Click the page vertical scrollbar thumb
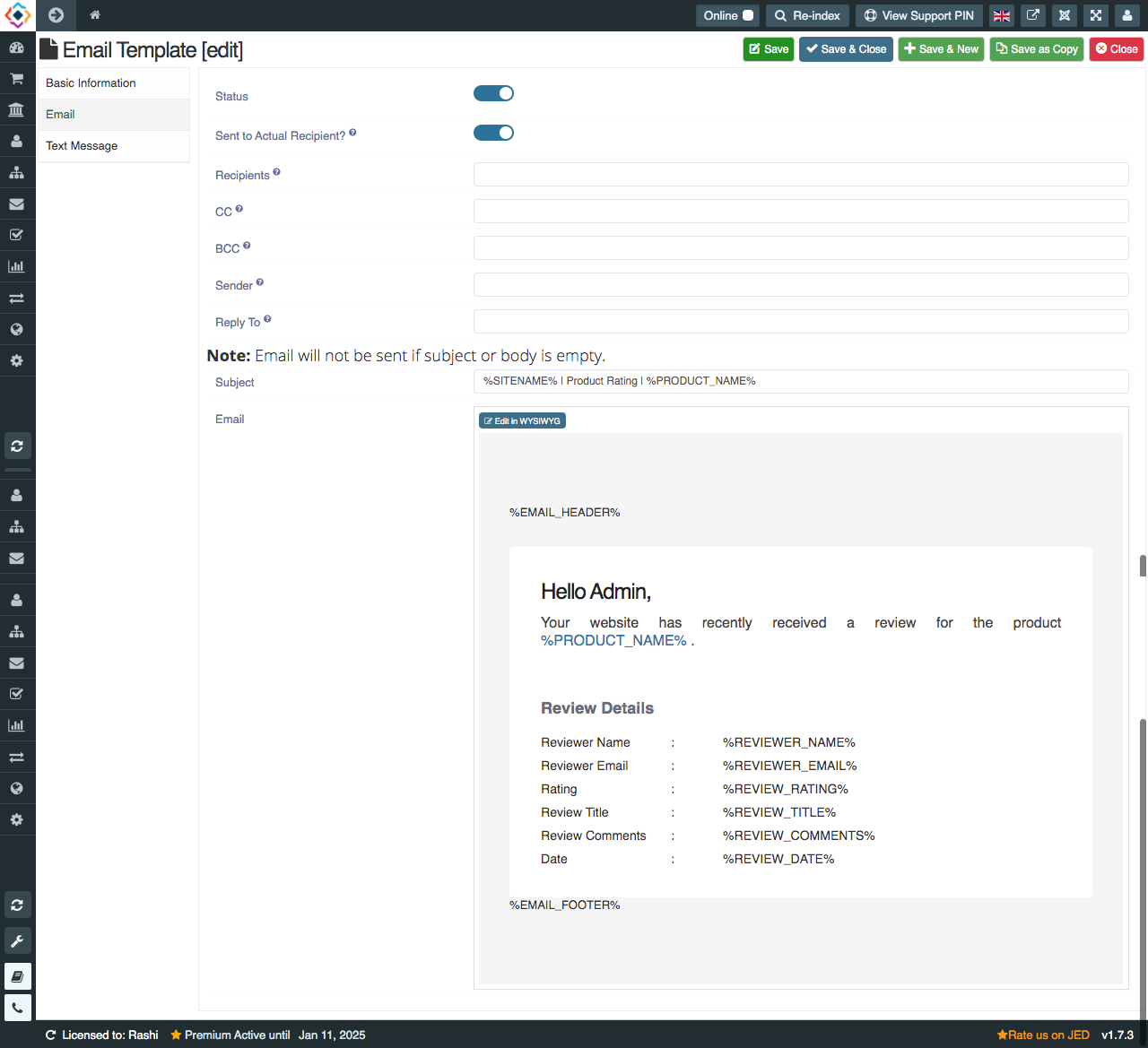The height and width of the screenshot is (1048, 1148). (1143, 868)
